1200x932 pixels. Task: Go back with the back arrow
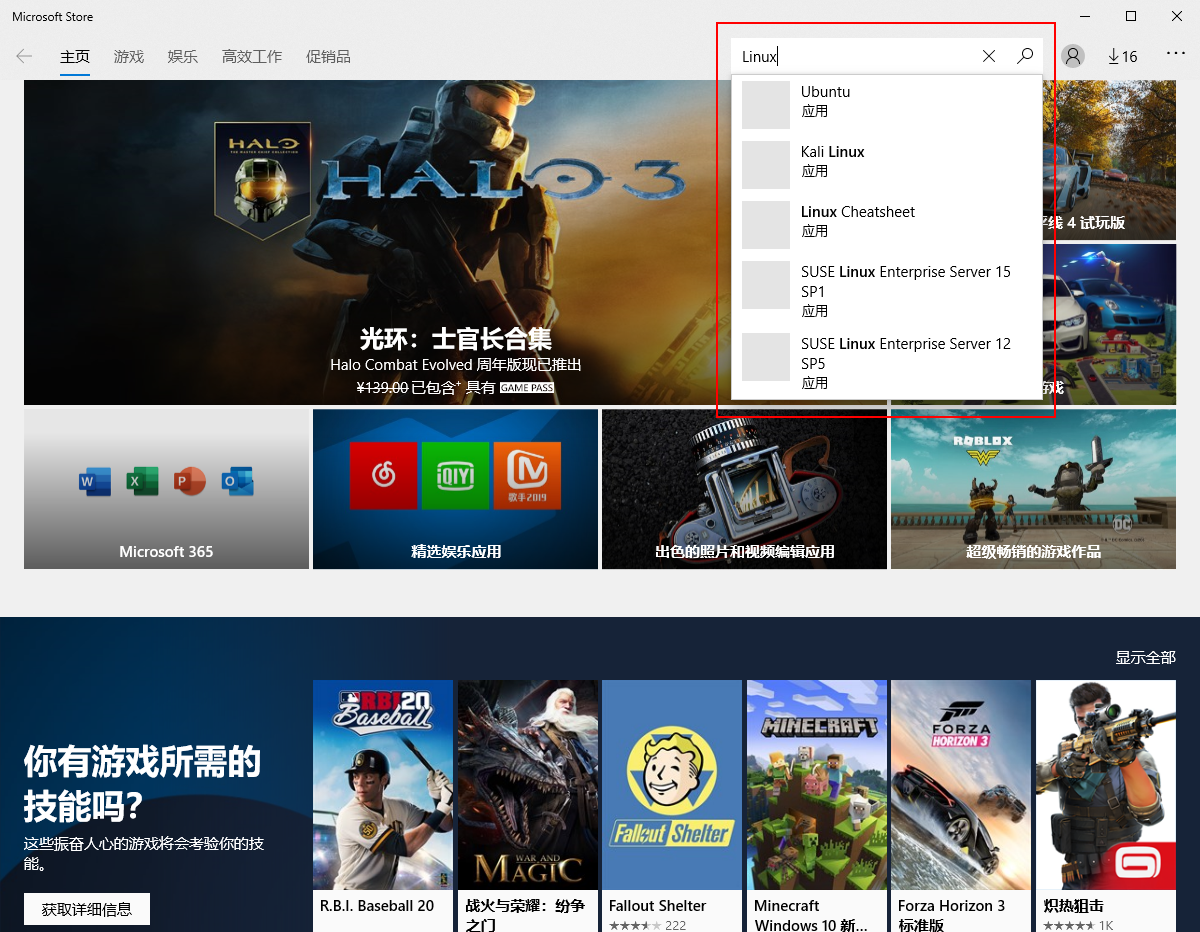tap(24, 56)
